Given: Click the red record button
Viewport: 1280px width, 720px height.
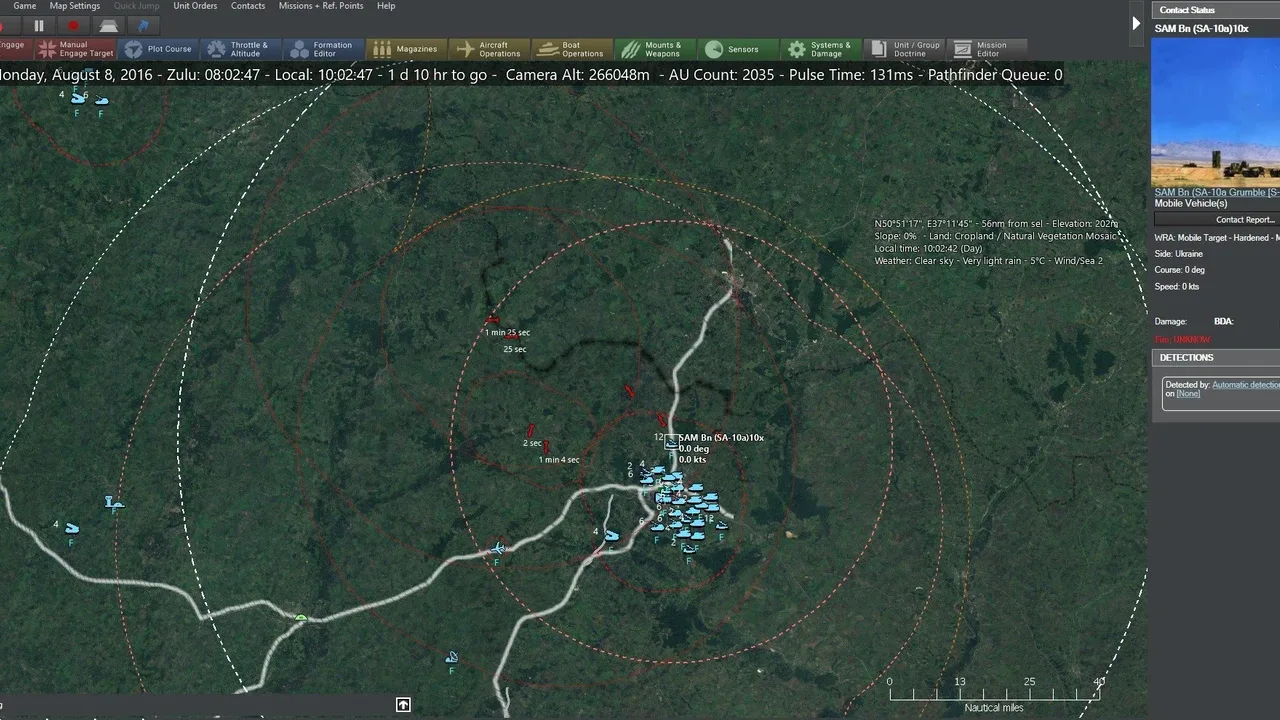Looking at the screenshot, I should coord(73,26).
